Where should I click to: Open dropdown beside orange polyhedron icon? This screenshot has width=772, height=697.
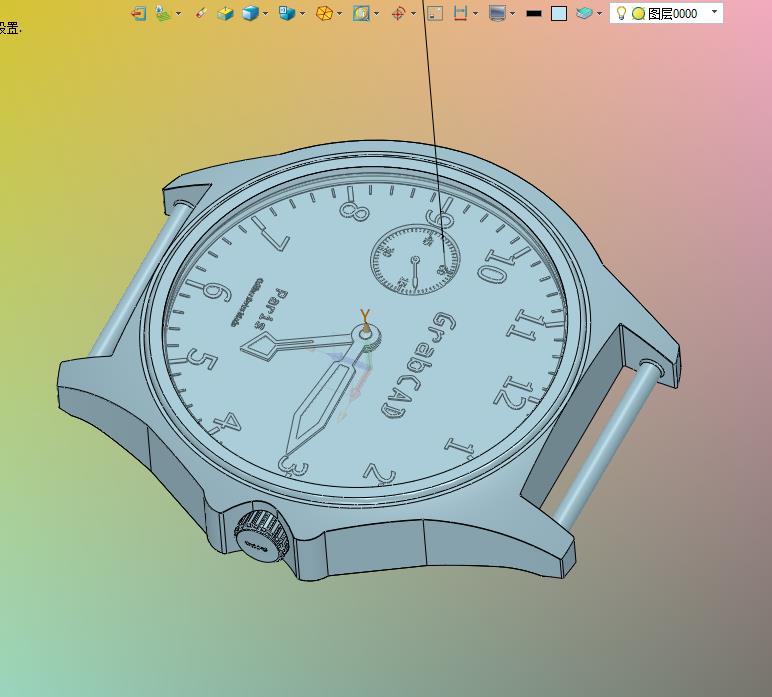click(339, 13)
